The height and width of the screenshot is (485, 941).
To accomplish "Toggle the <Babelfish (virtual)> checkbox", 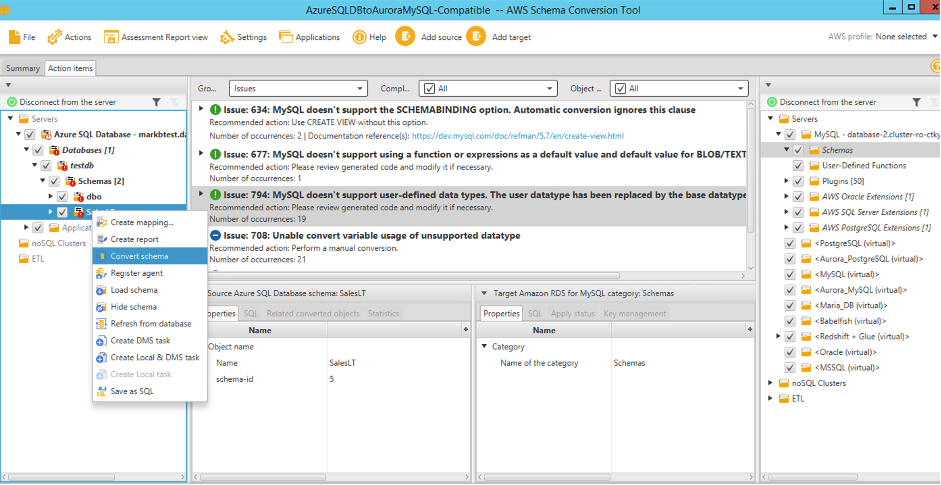I will pos(790,321).
